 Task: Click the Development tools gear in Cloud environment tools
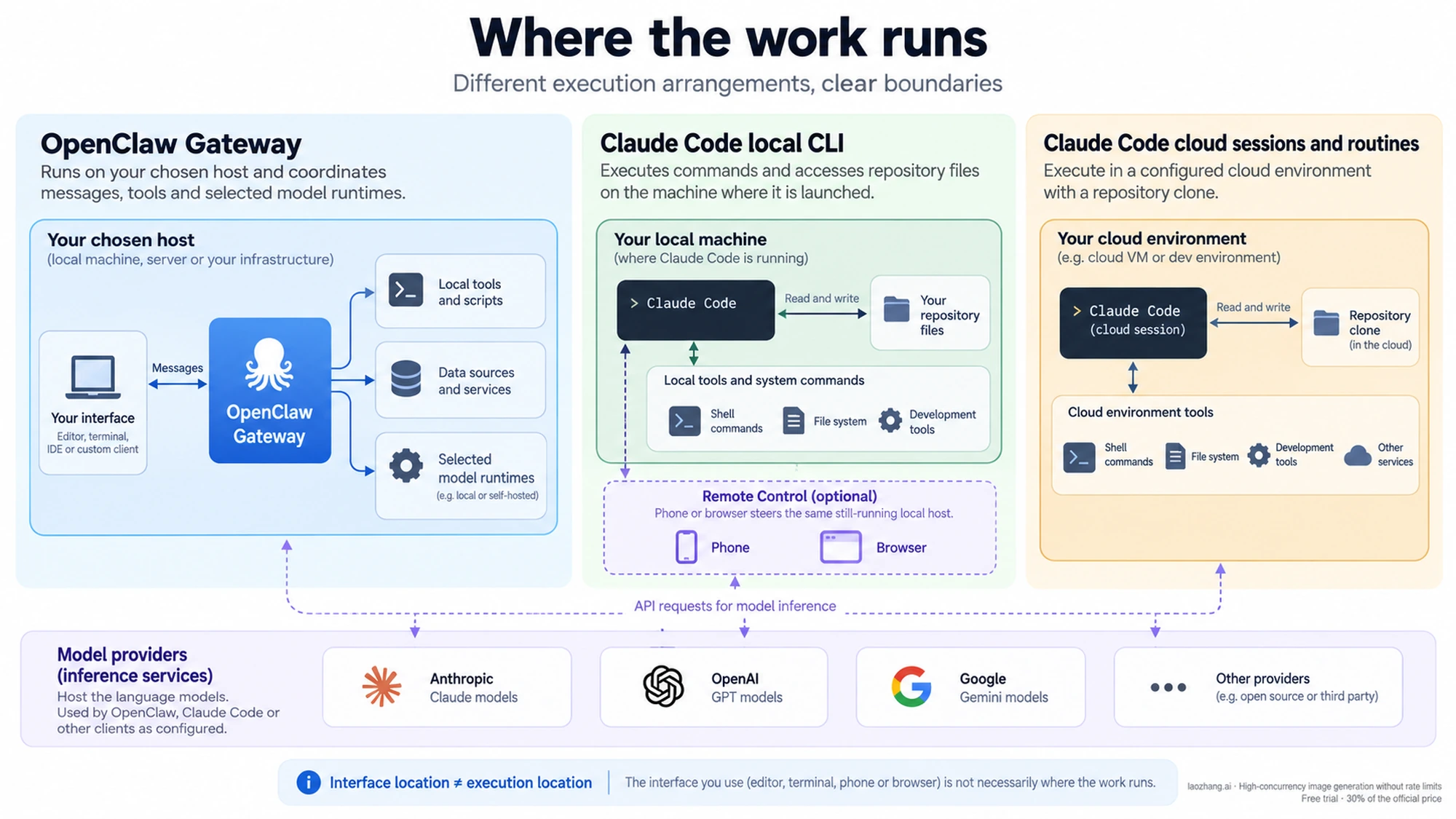pos(1259,455)
